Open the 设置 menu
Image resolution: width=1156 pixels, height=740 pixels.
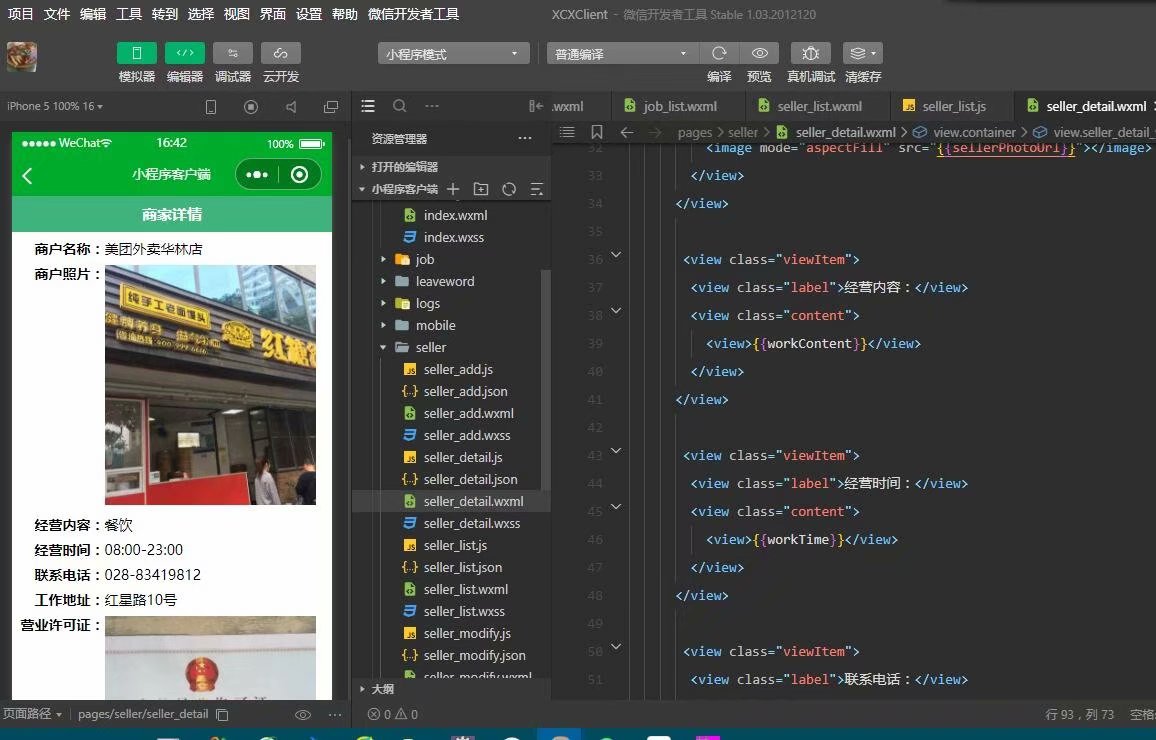[x=309, y=14]
